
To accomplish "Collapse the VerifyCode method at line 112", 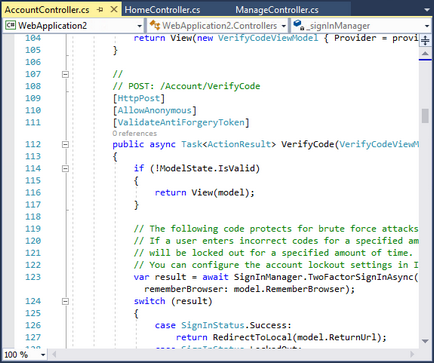I will [x=65, y=145].
